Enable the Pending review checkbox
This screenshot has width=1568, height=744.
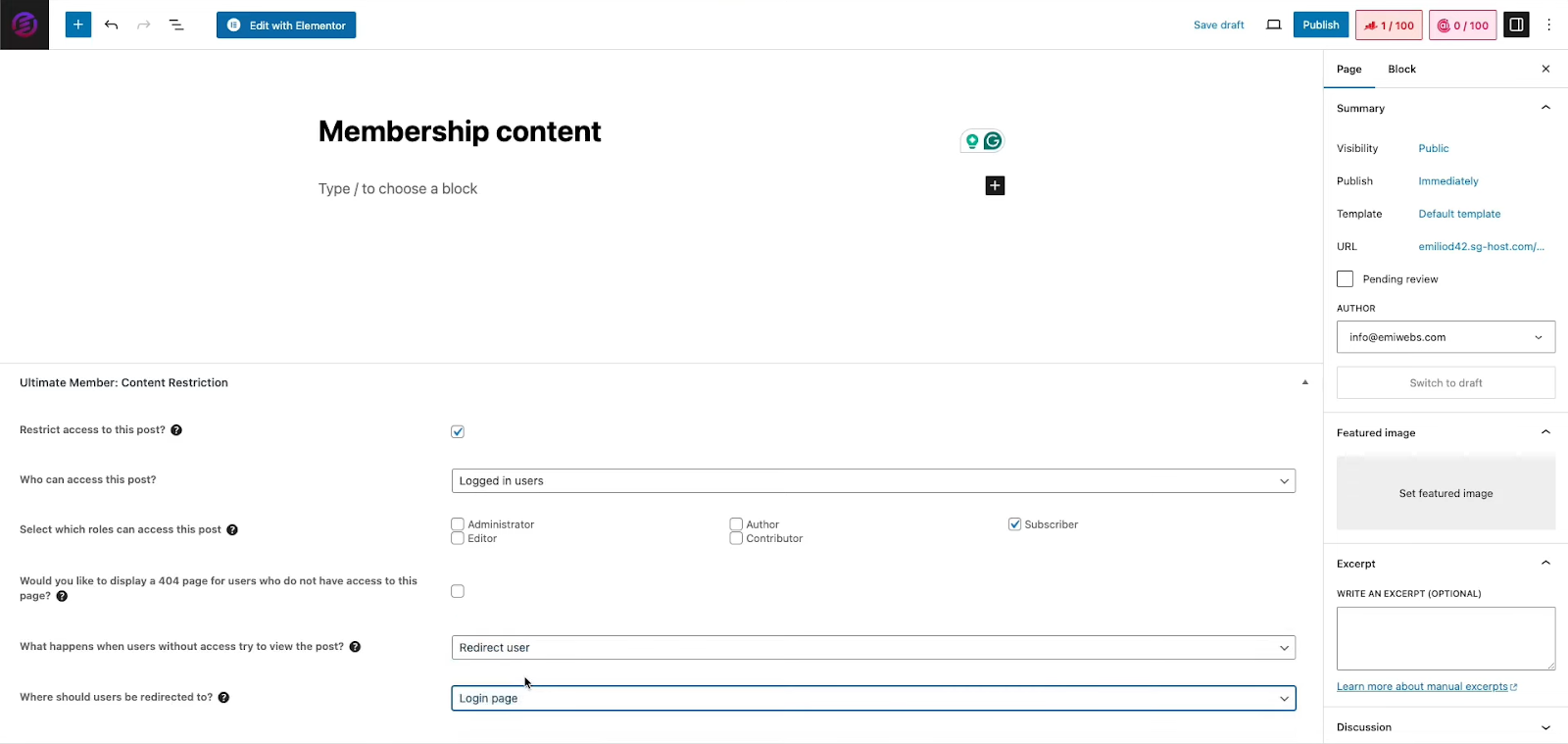coord(1345,279)
